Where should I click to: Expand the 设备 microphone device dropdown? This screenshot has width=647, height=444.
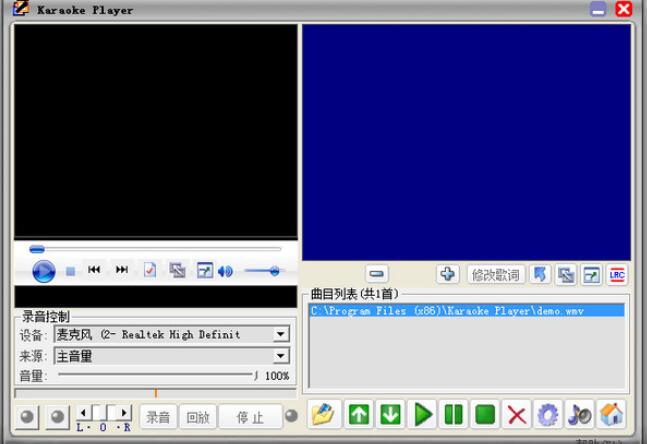click(281, 335)
